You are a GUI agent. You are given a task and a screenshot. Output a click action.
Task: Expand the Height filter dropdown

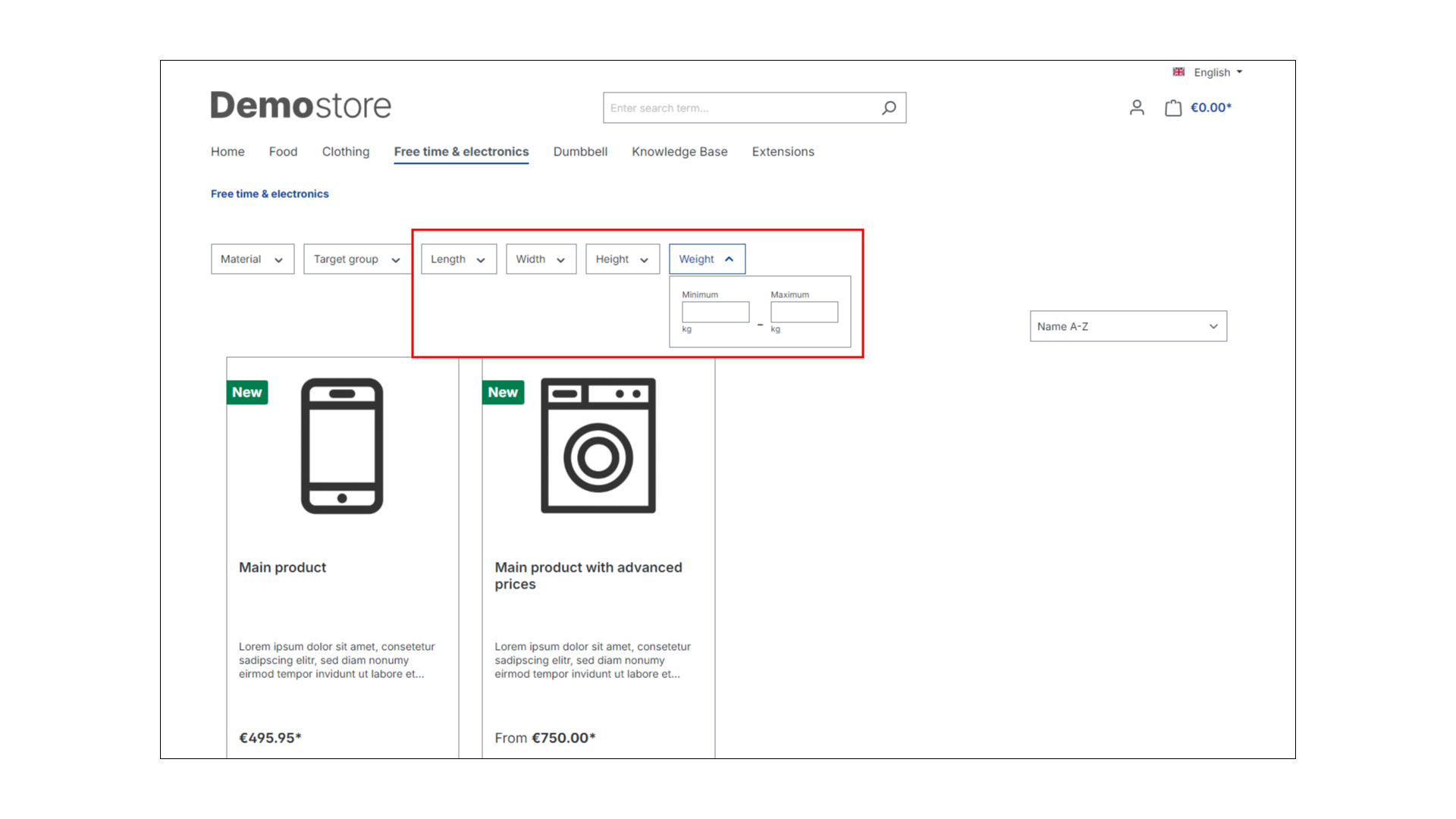pos(623,259)
